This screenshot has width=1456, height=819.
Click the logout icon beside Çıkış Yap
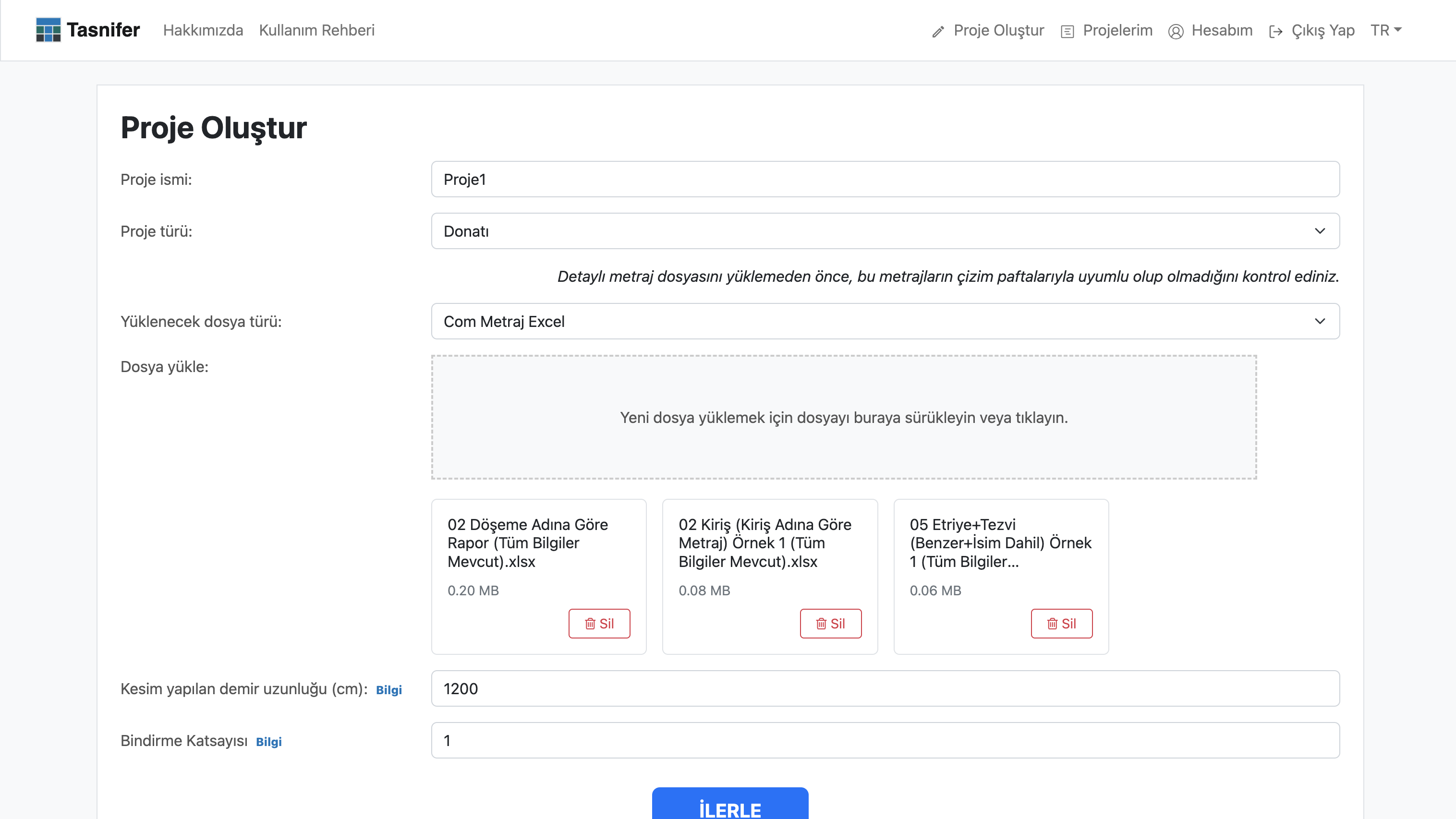pyautogui.click(x=1276, y=32)
